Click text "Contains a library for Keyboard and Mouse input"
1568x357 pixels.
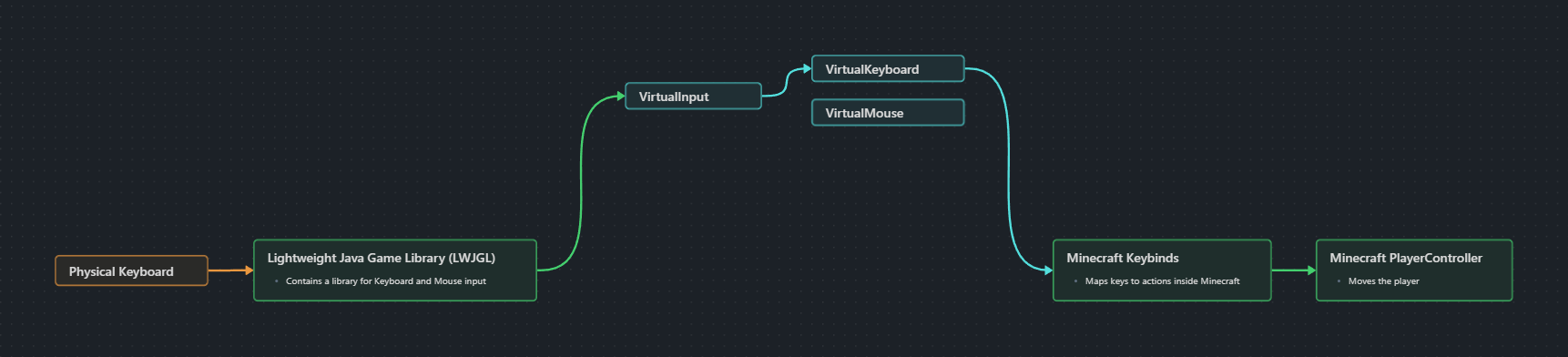coord(386,281)
